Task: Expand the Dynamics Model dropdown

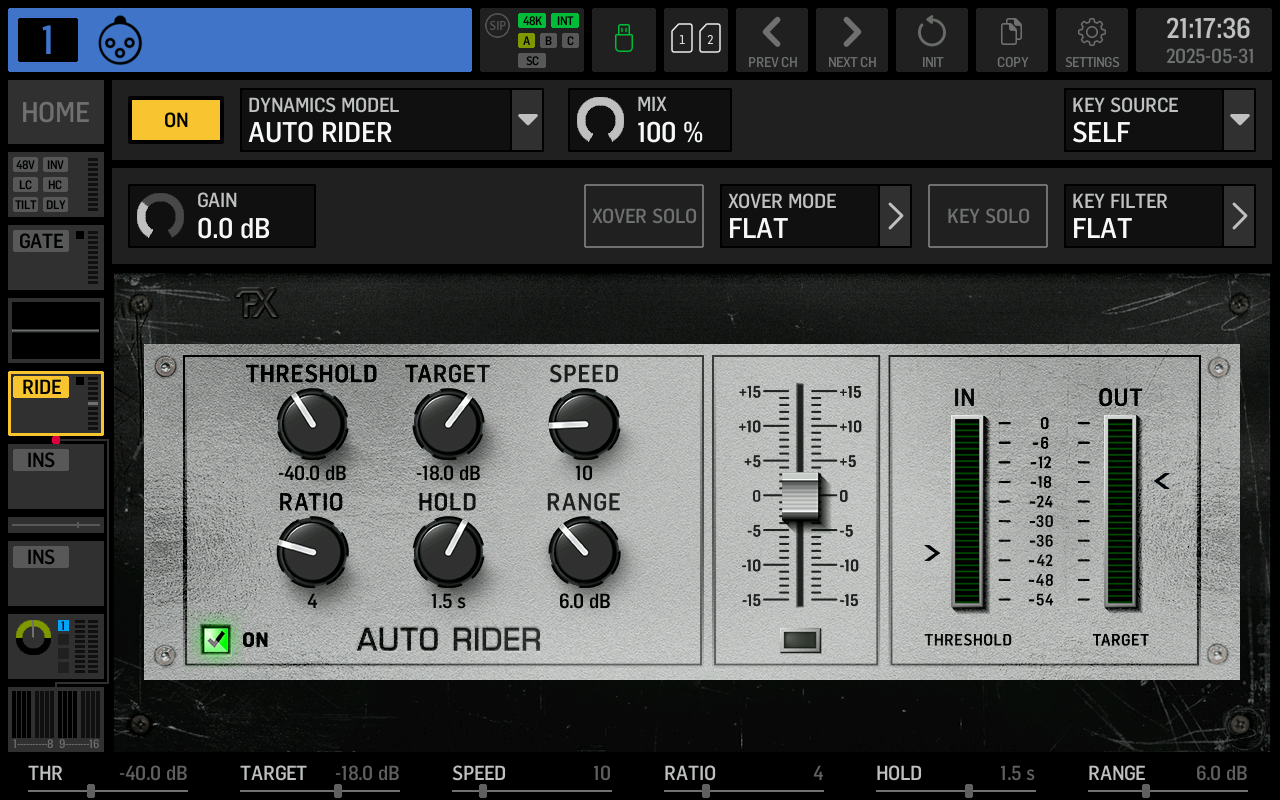Action: coord(527,120)
